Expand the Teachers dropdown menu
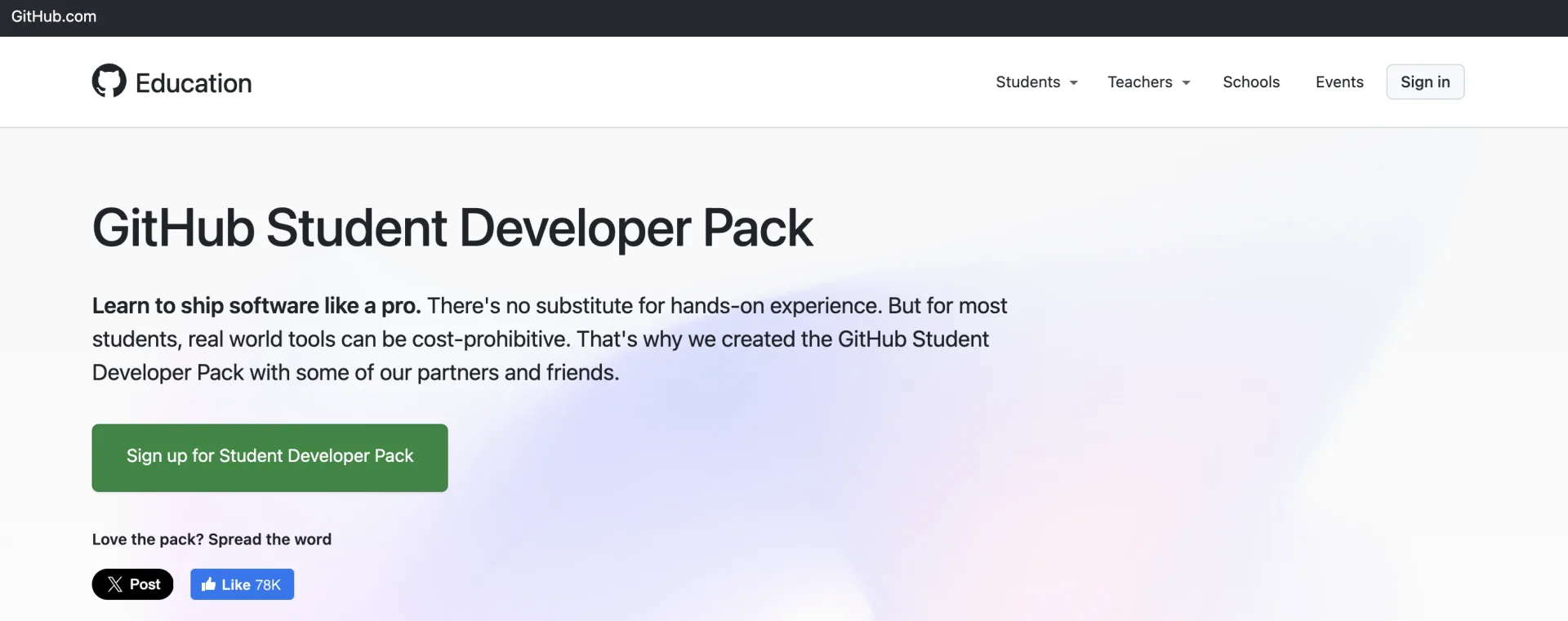The height and width of the screenshot is (621, 1568). 1149,82
